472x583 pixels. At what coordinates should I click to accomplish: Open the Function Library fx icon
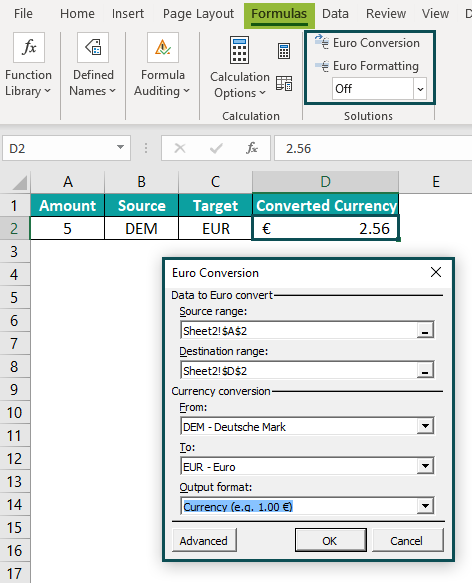(x=29, y=47)
